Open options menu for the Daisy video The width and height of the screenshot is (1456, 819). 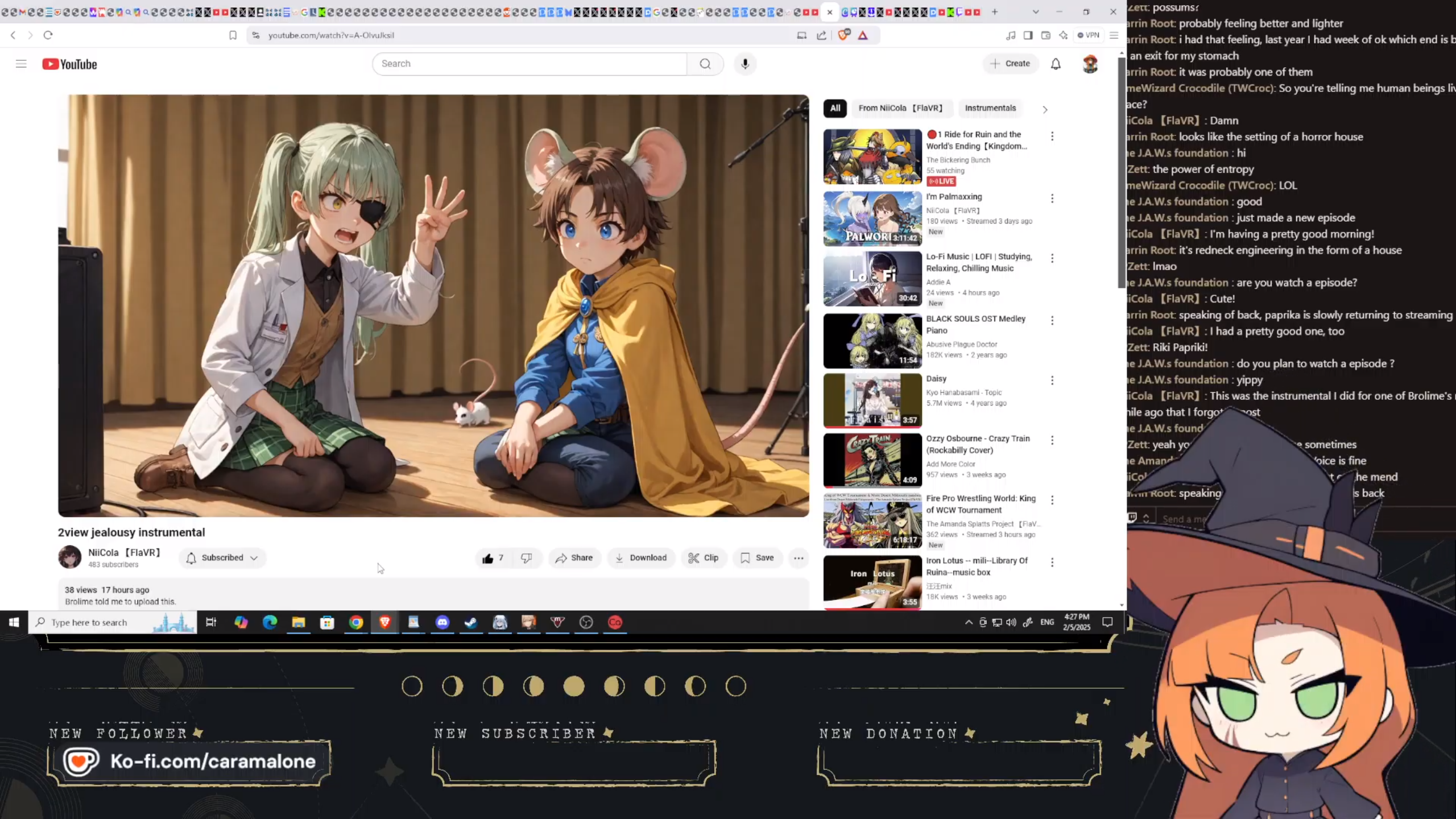click(1052, 380)
